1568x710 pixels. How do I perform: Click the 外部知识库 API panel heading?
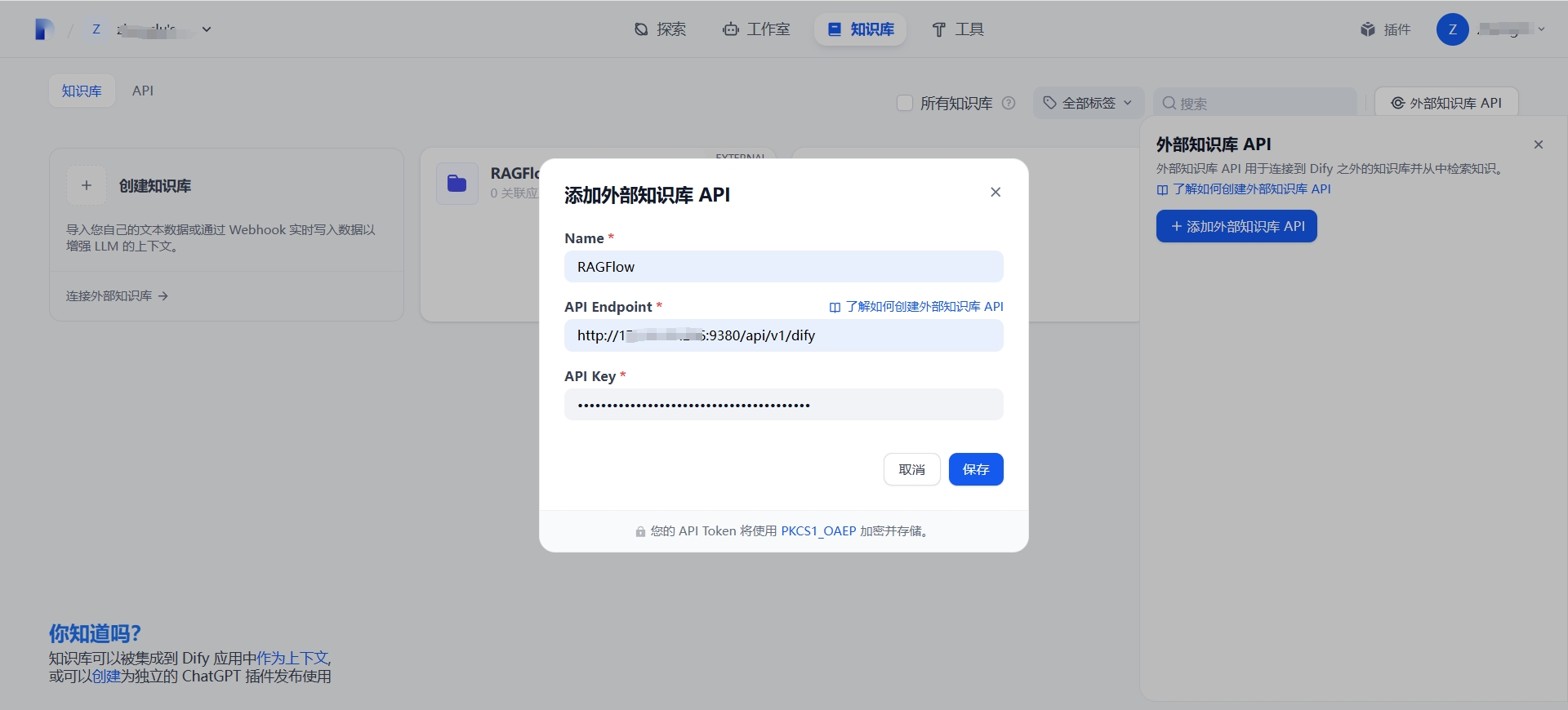click(x=1214, y=144)
